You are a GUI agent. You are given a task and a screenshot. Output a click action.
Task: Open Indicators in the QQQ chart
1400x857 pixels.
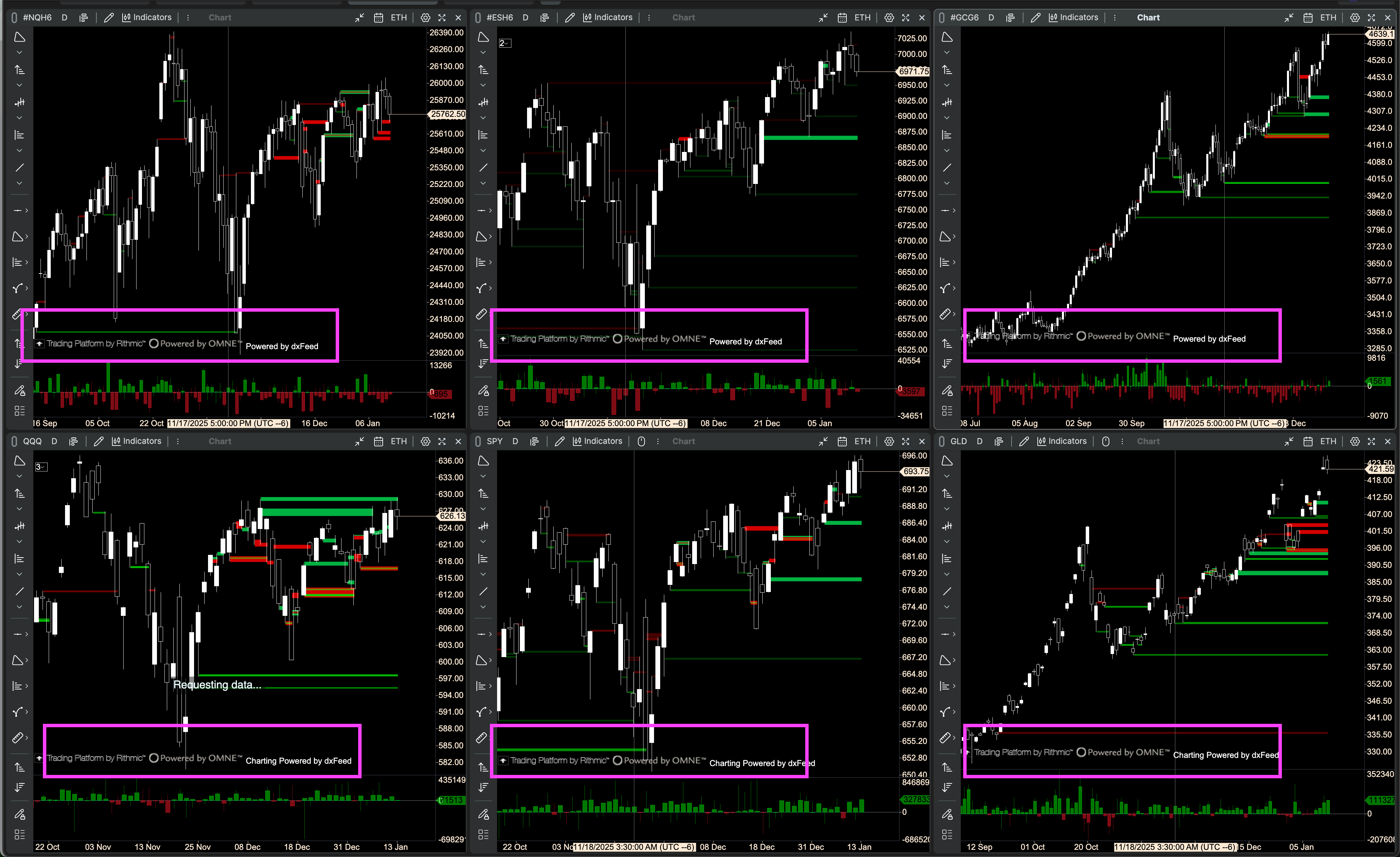coord(137,441)
